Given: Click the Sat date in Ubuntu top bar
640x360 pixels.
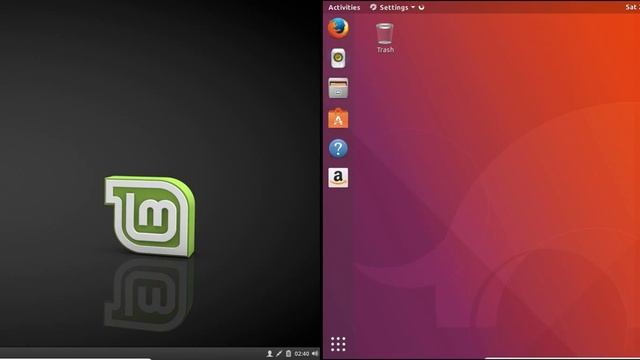Looking at the screenshot, I should click(x=633, y=7).
